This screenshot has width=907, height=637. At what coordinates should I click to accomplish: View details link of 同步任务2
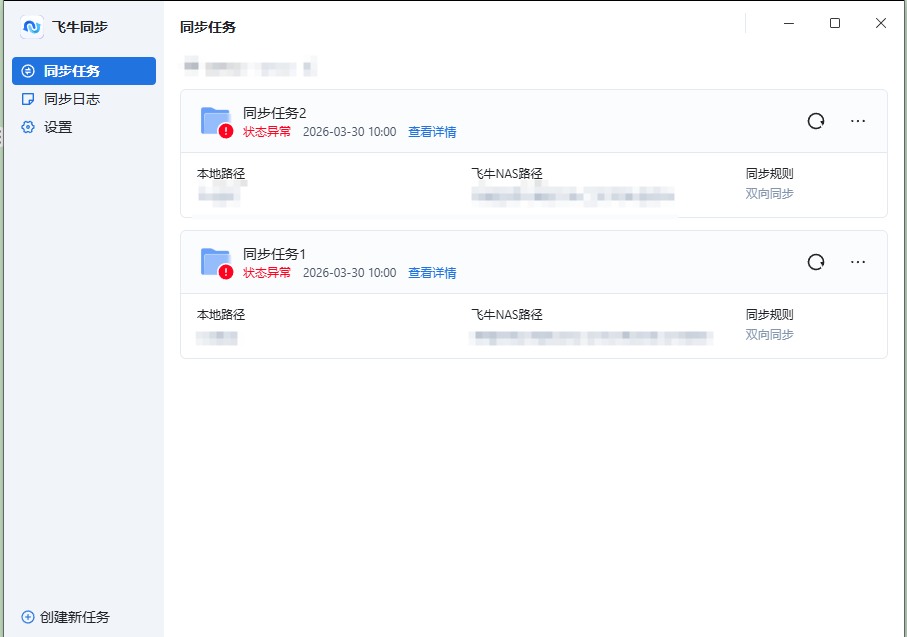432,132
